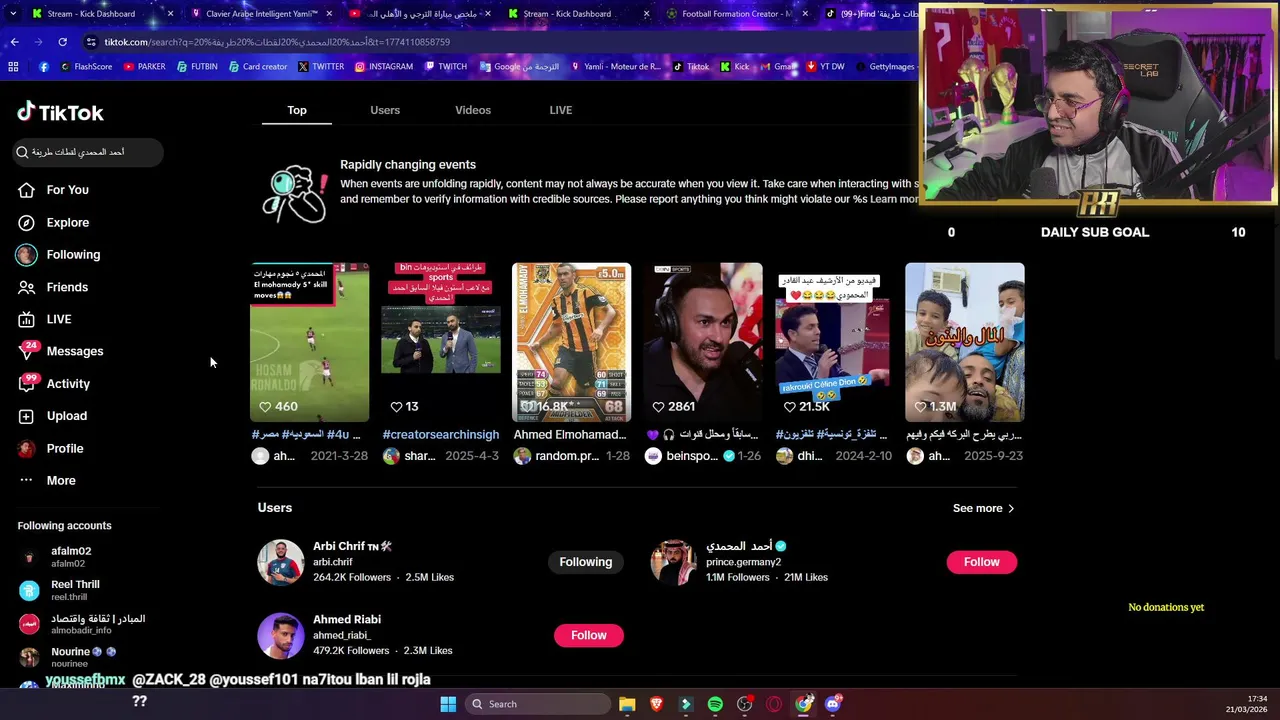Open Spotify from the taskbar

pyautogui.click(x=715, y=704)
